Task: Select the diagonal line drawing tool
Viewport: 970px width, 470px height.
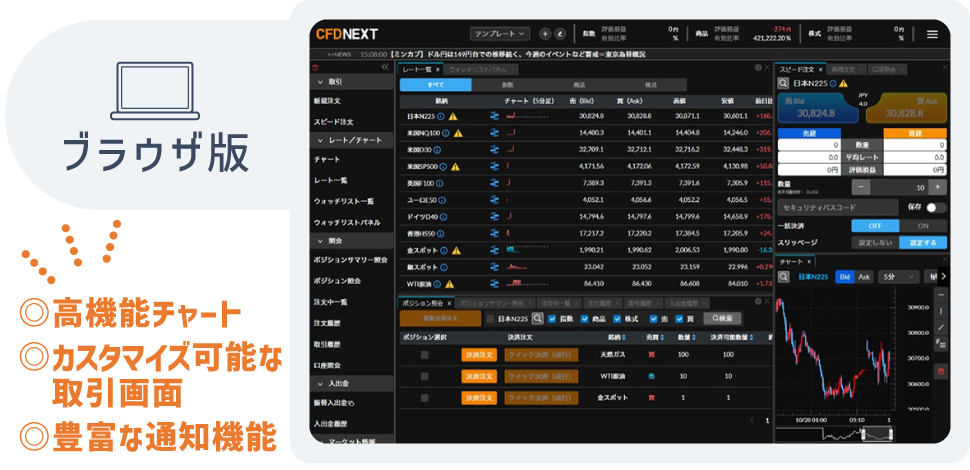Action: point(941,327)
